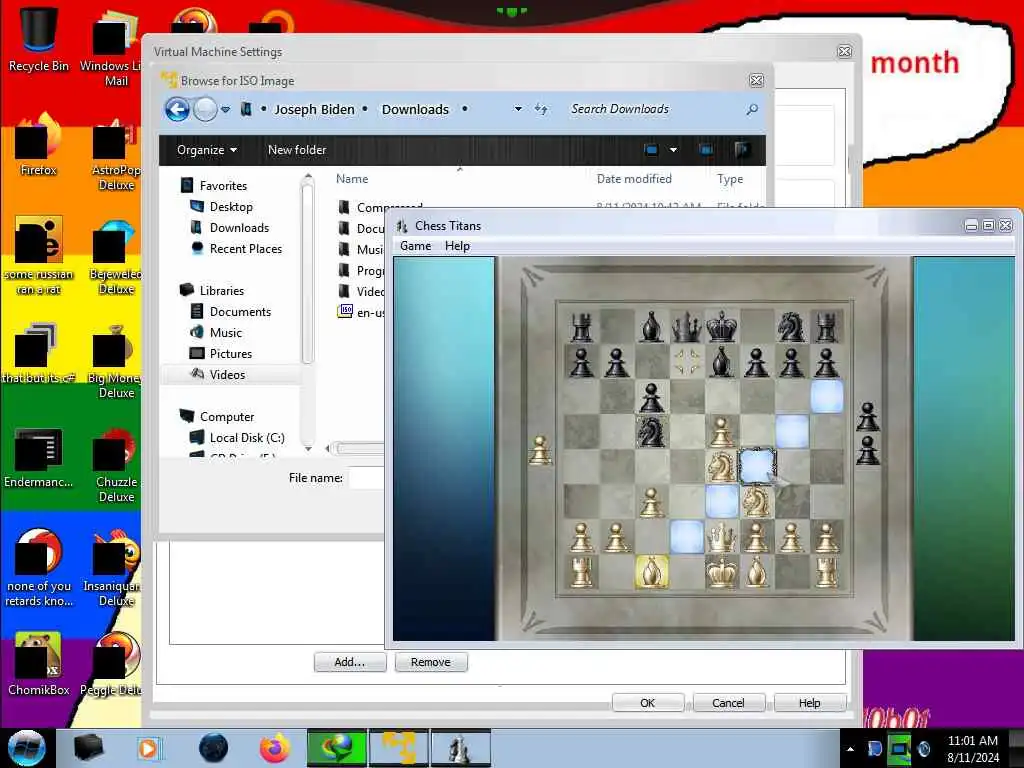Show hidden tray icons arrow
Viewport: 1024px width, 768px height.
tap(850, 749)
